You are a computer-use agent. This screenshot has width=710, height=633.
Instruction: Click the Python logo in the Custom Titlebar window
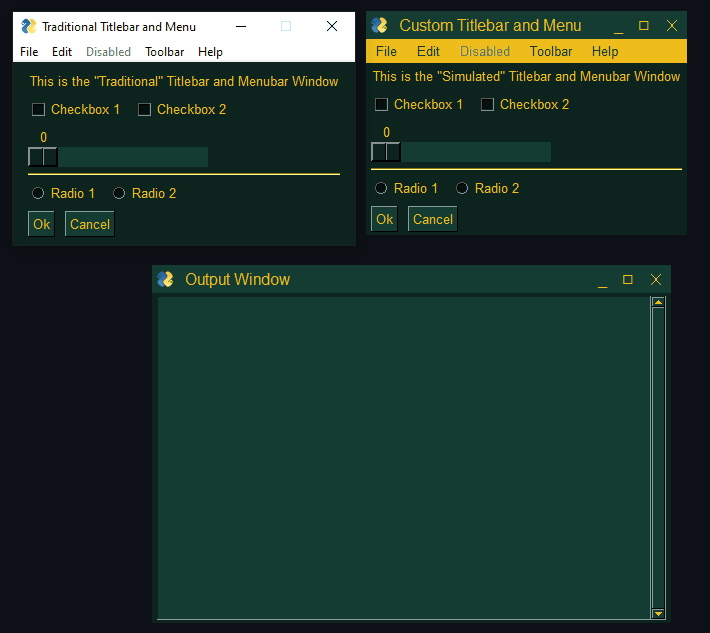380,25
